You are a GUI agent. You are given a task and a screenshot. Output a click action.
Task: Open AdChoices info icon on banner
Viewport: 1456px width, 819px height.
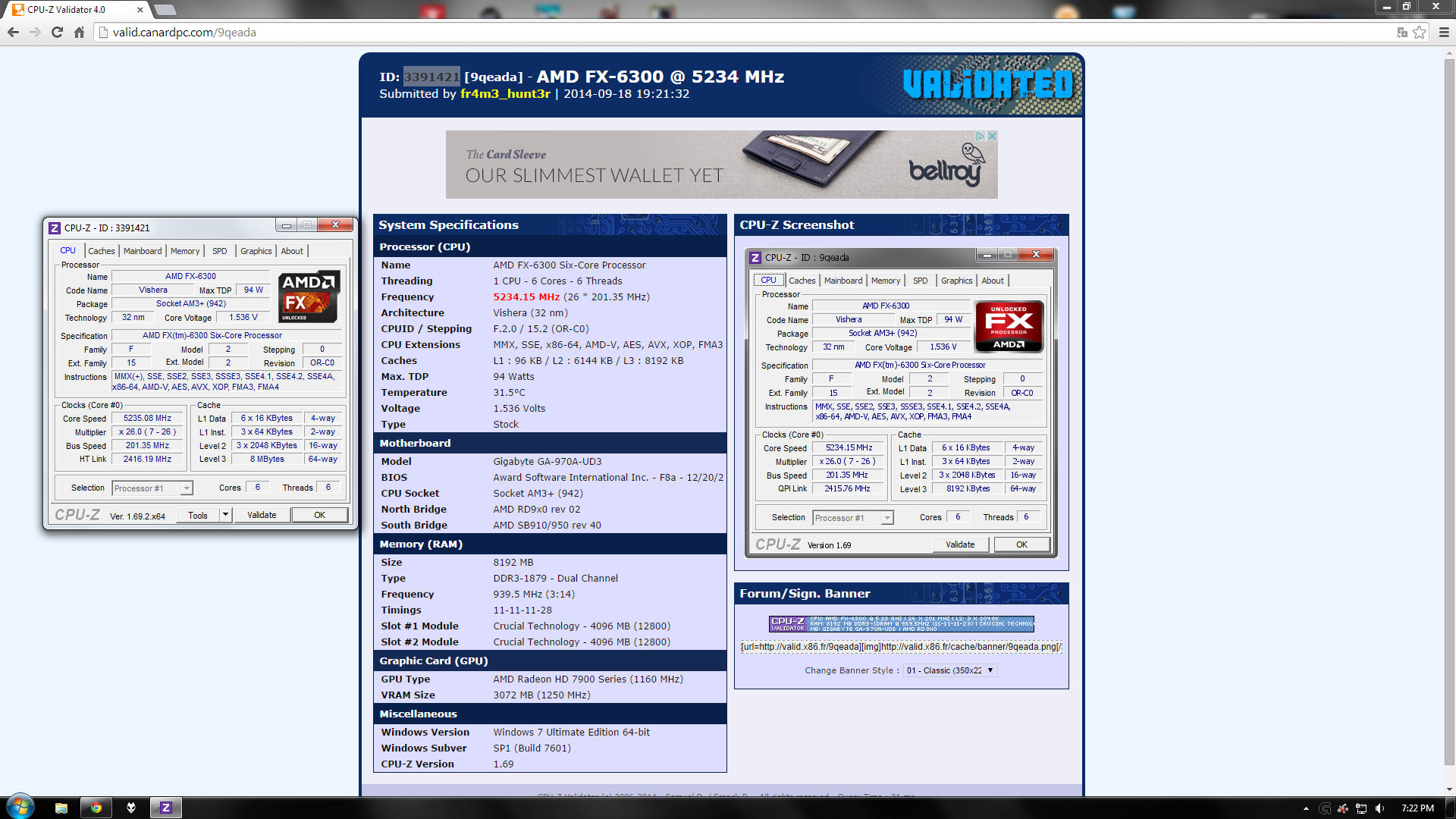[x=981, y=136]
